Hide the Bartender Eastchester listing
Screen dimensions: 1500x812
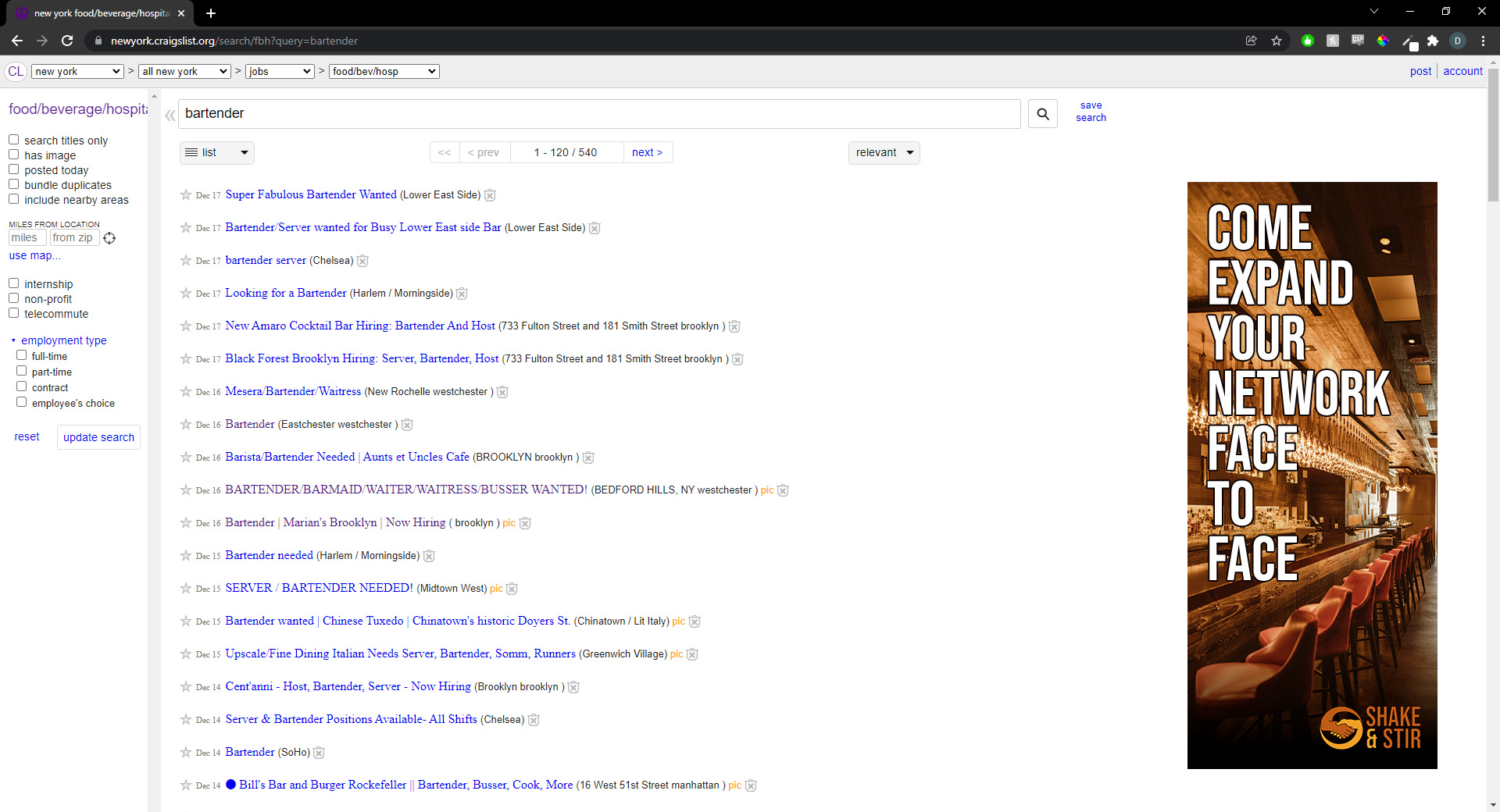point(407,425)
